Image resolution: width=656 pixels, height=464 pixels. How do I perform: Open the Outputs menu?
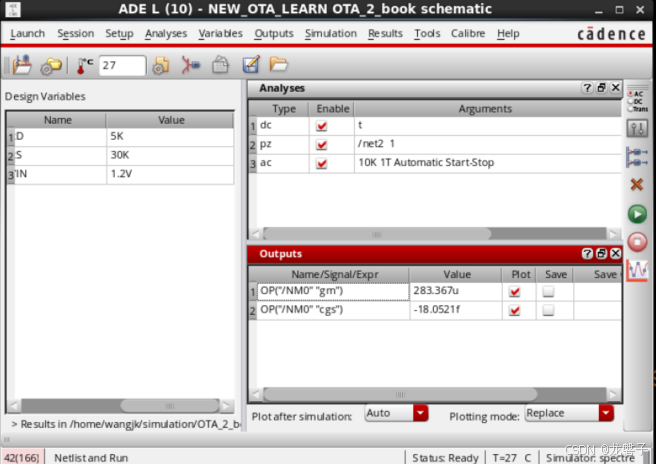click(x=274, y=33)
